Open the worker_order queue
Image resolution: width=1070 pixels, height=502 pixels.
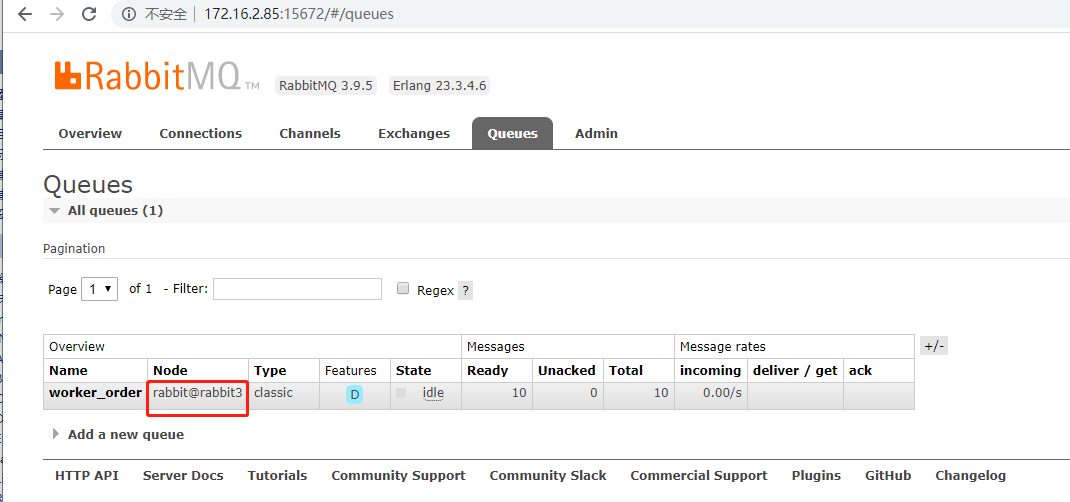(95, 393)
